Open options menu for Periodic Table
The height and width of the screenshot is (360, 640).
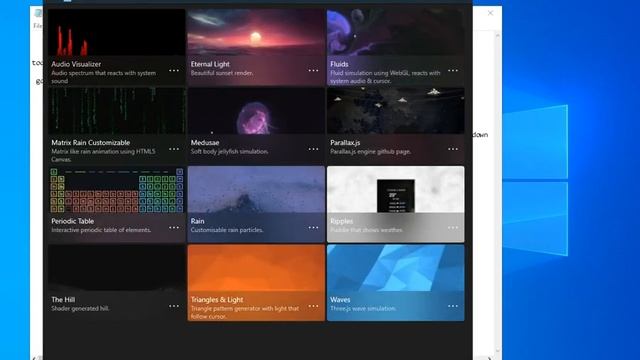pyautogui.click(x=174, y=227)
